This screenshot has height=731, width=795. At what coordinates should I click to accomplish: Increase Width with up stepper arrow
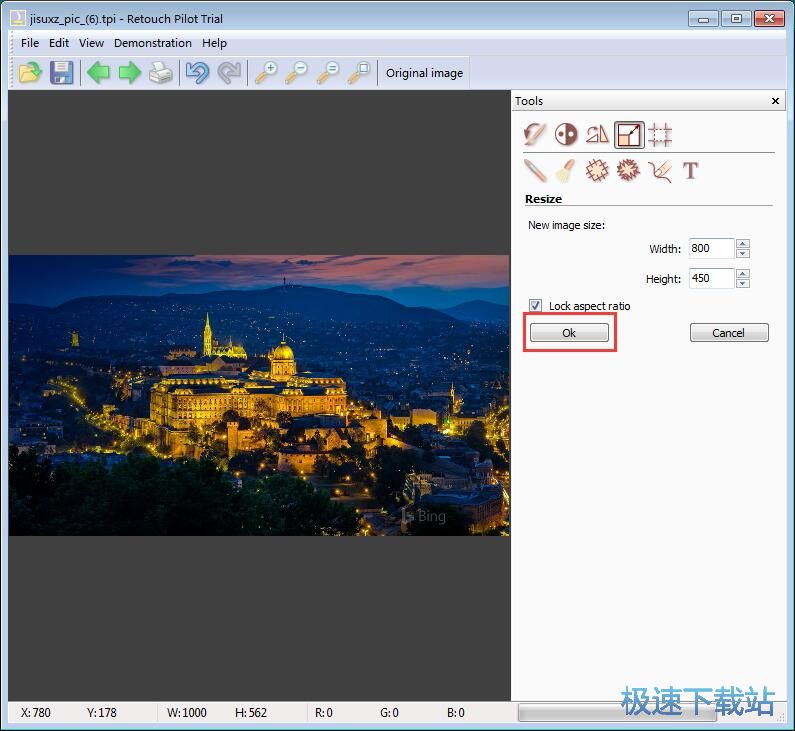743,243
